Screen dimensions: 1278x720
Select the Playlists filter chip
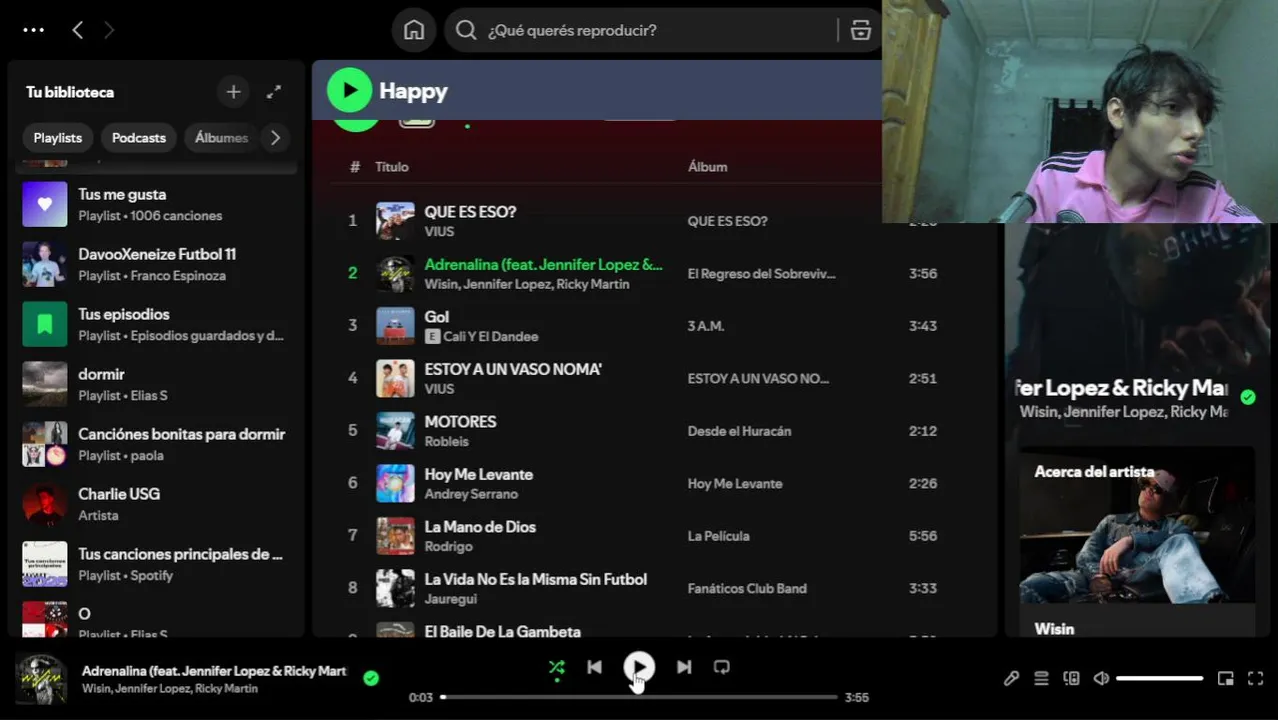(x=58, y=138)
